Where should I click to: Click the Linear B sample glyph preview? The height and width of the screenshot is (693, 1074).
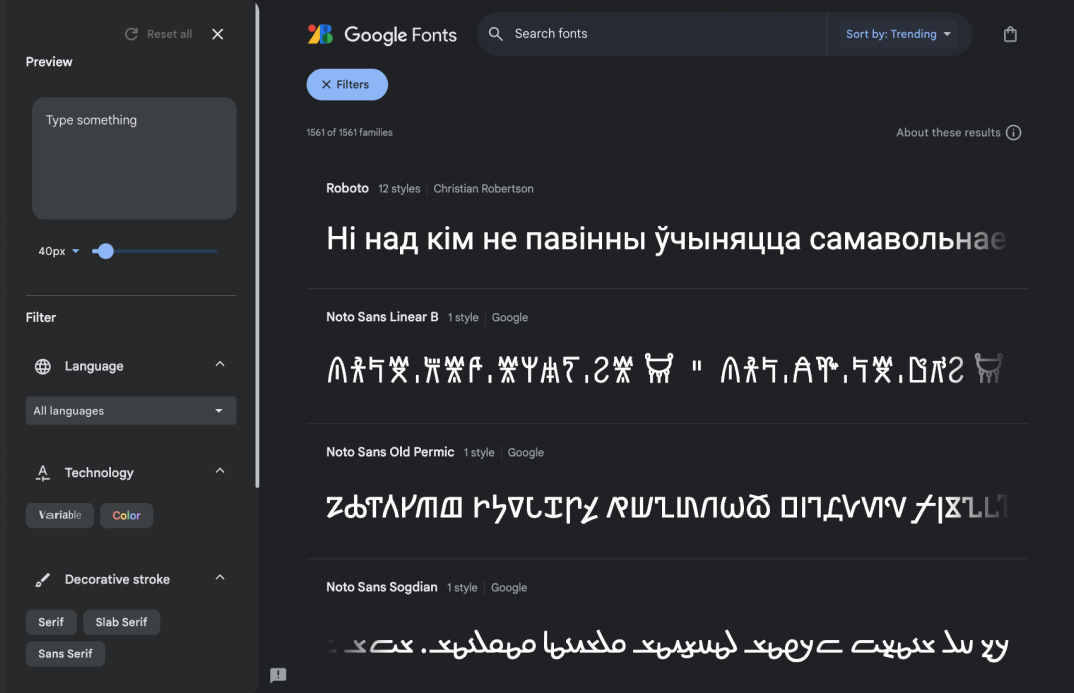664,369
